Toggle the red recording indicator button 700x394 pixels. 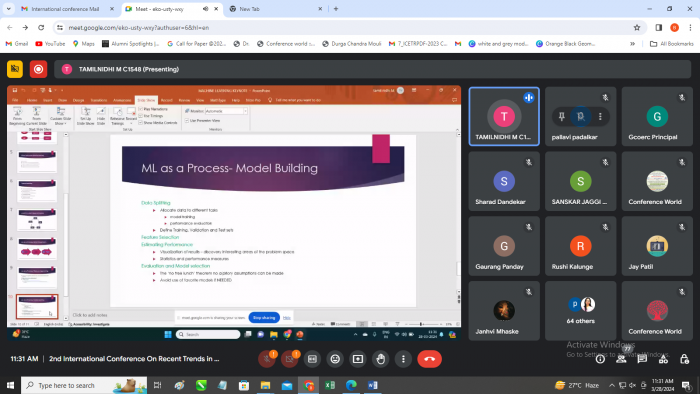click(38, 69)
